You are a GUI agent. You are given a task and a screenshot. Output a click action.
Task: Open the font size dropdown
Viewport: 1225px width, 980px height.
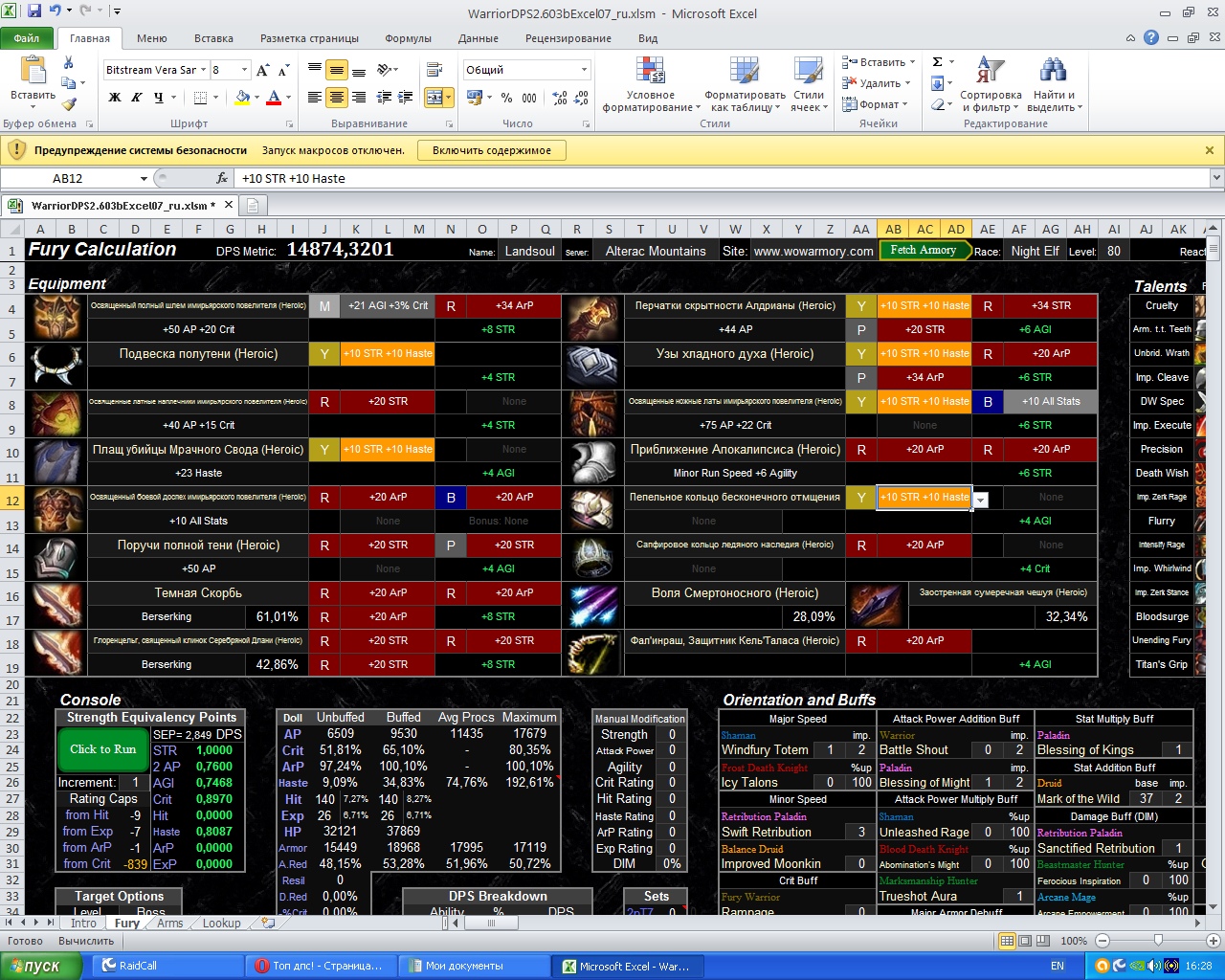[x=245, y=70]
